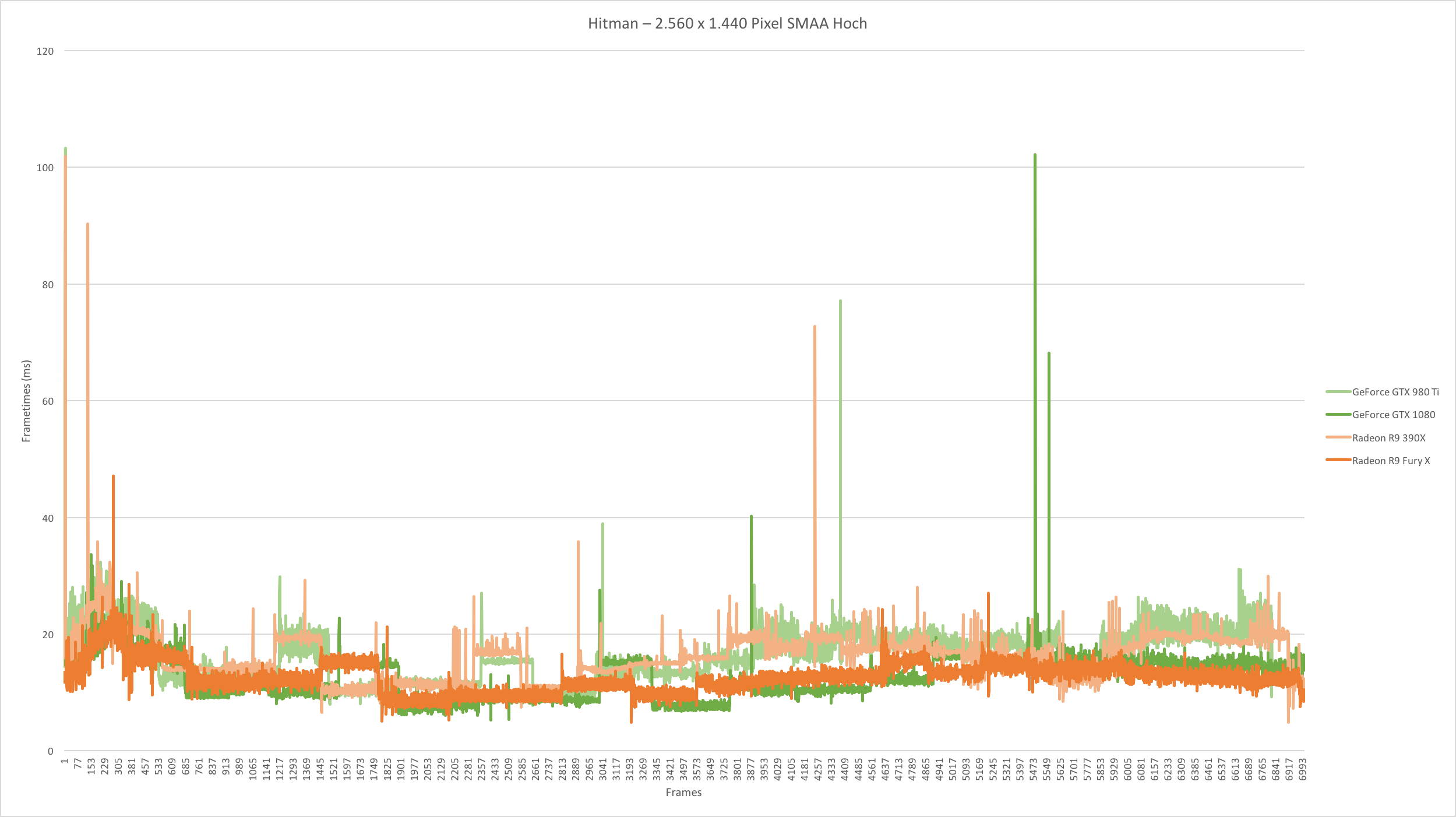Click the "40" y-axis tick label
1456x817 pixels.
coord(48,518)
